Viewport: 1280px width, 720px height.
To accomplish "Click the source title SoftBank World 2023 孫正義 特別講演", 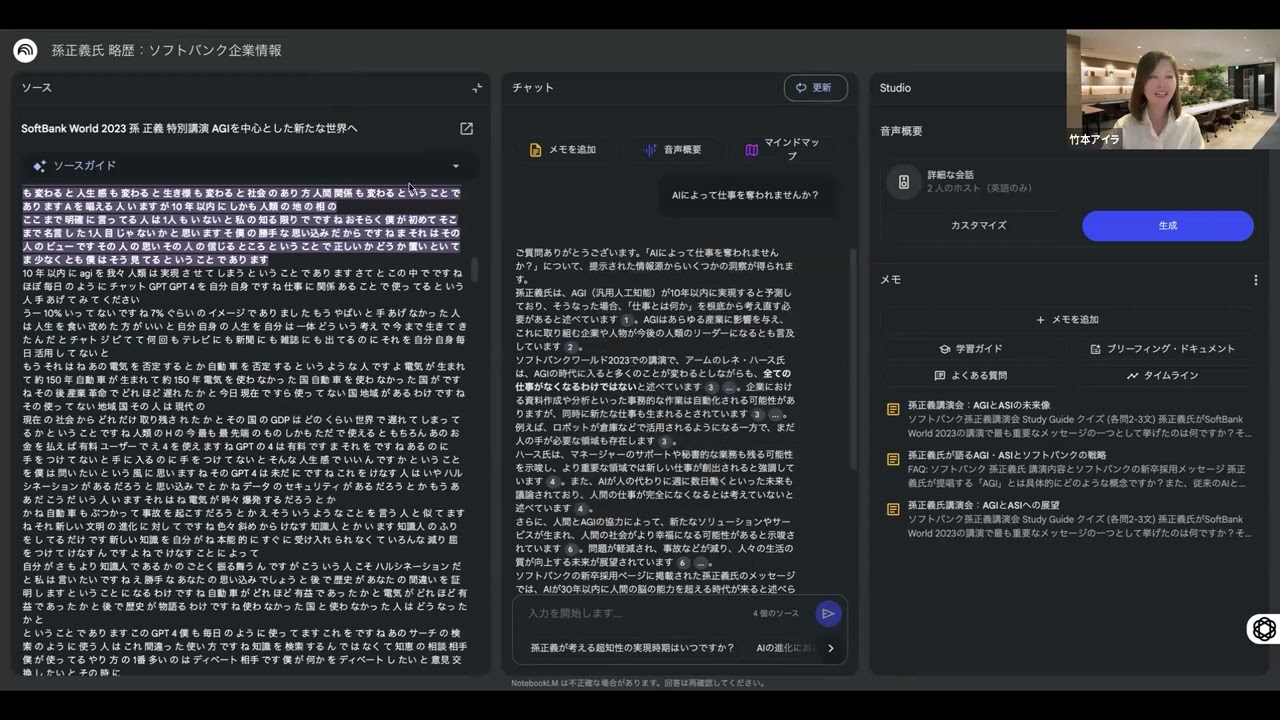I will (189, 128).
